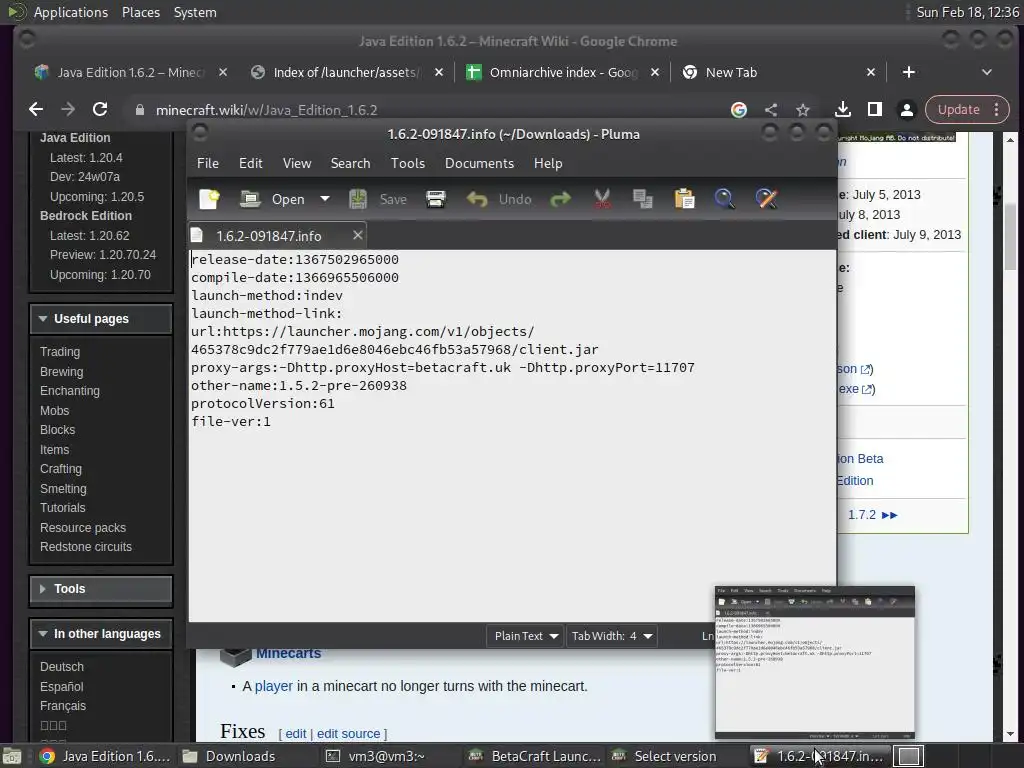Open Pluma's View menu

(296, 163)
